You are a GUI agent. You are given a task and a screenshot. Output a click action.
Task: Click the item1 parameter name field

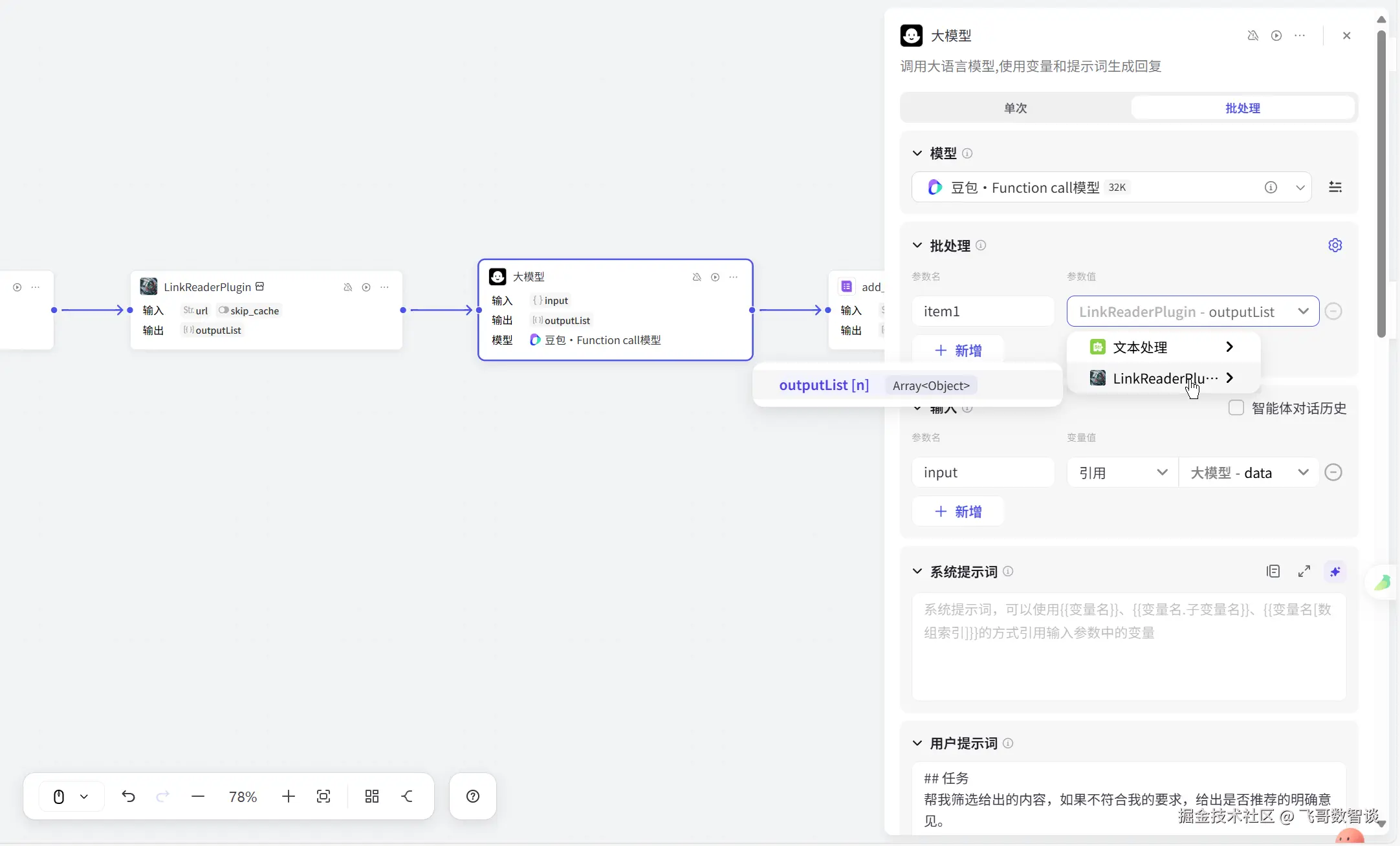pyautogui.click(x=983, y=311)
